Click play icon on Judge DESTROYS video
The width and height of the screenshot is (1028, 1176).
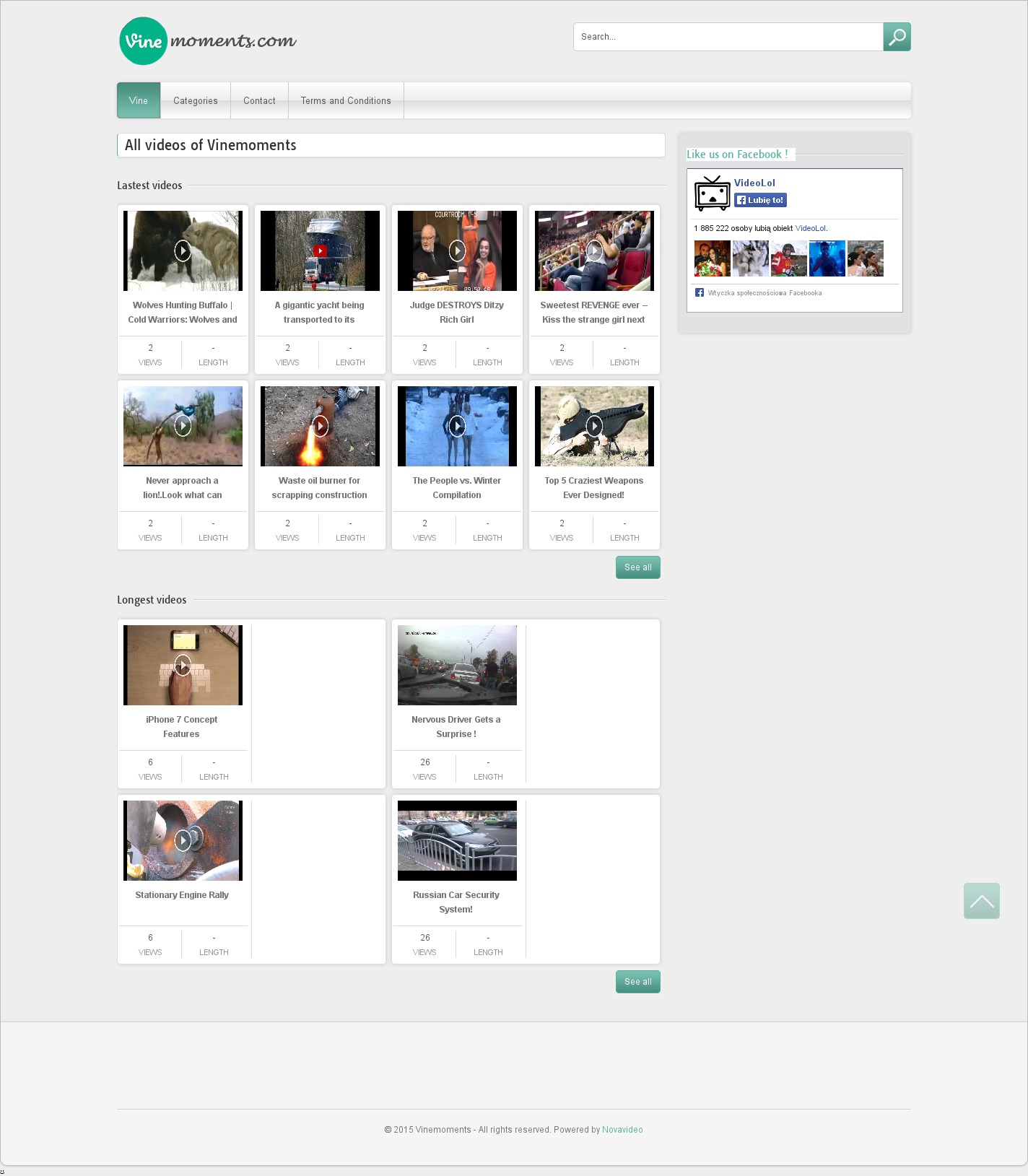coord(457,251)
